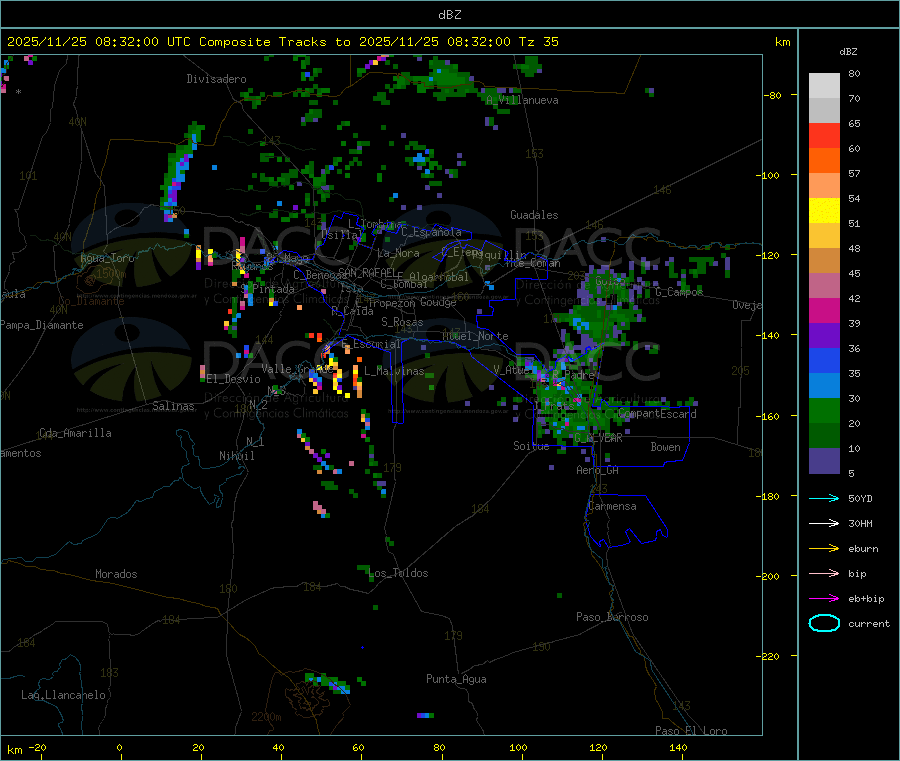Click the yellow 51 dBZ color swatch

824,211
